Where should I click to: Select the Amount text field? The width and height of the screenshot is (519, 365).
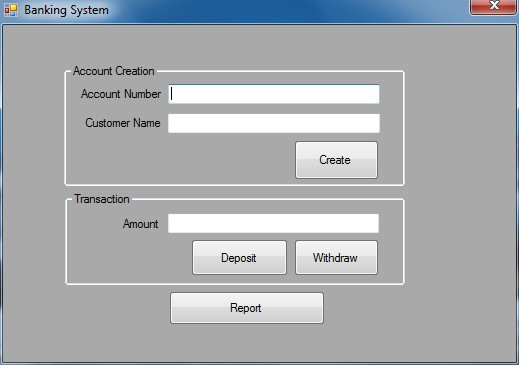pyautogui.click(x=273, y=223)
